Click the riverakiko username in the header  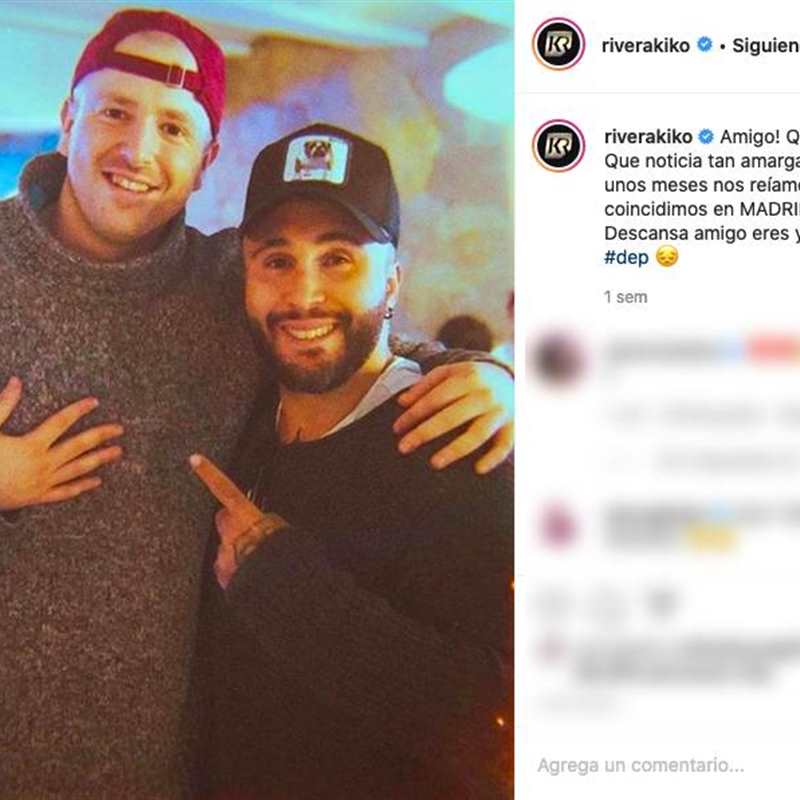click(645, 45)
